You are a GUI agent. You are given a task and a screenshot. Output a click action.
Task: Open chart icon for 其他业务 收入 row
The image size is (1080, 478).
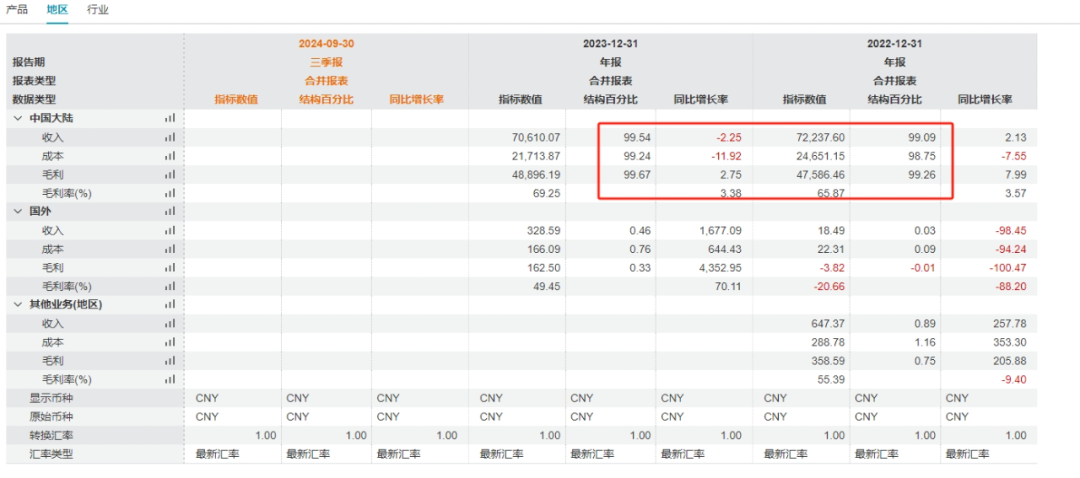[x=169, y=324]
